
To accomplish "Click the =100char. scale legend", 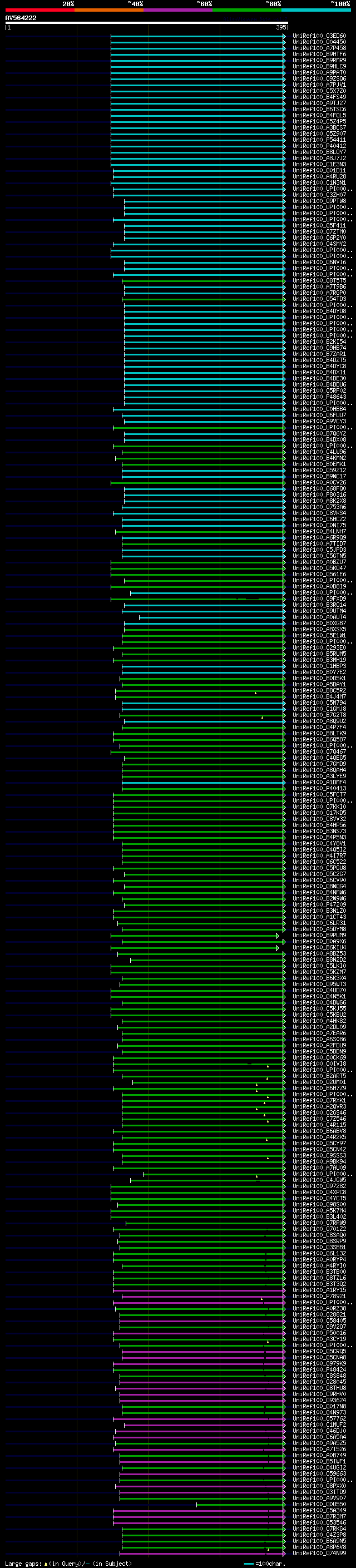I will coord(265,1563).
